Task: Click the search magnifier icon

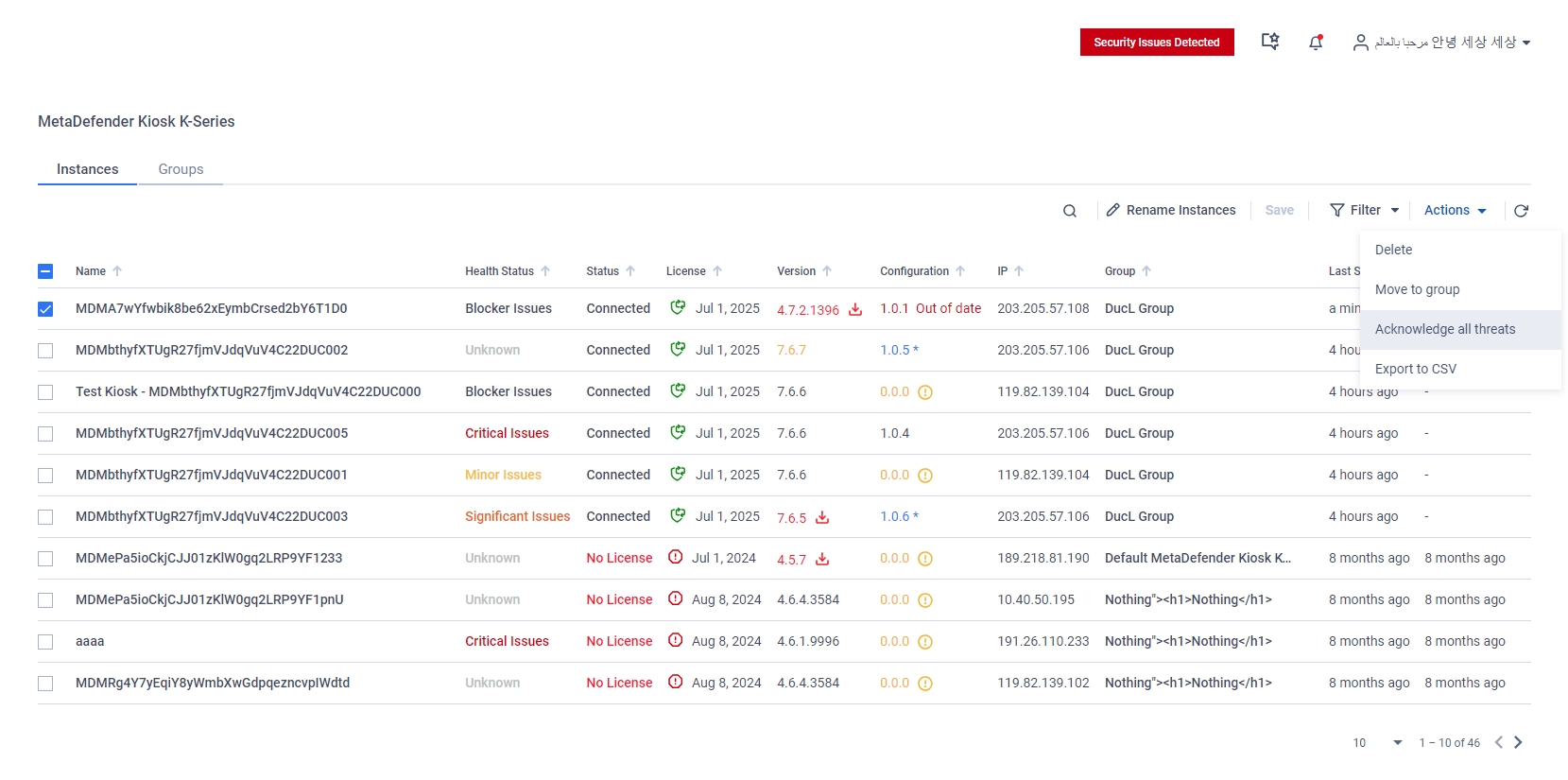Action: pos(1070,211)
